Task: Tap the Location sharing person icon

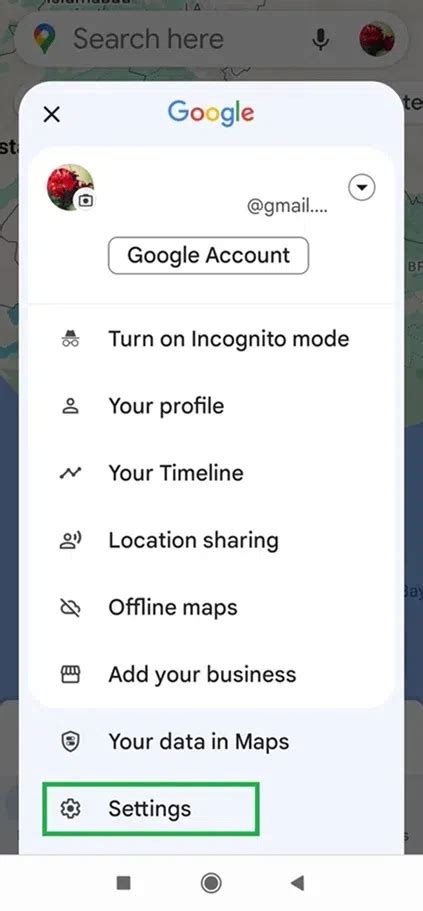Action: pyautogui.click(x=70, y=540)
